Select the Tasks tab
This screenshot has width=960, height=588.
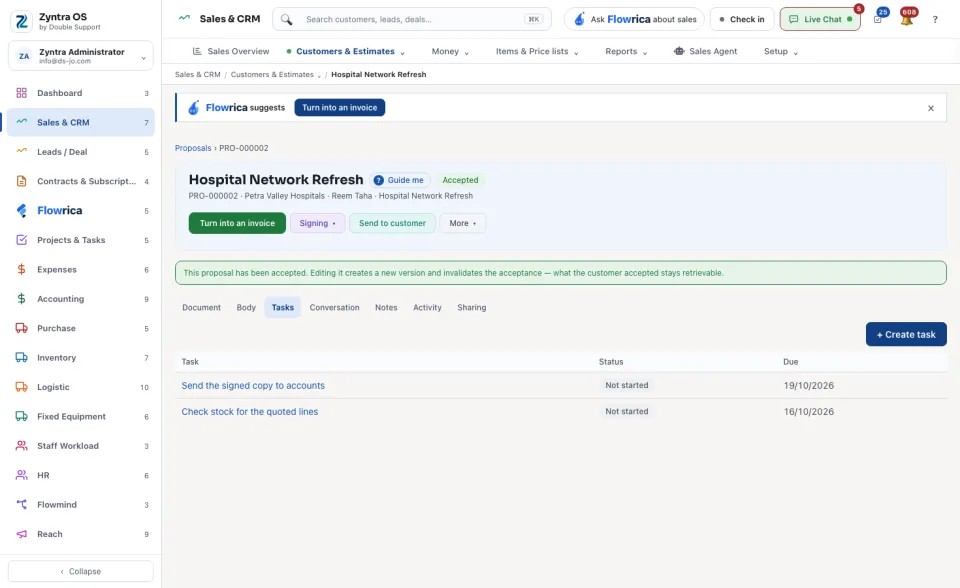[x=282, y=307]
